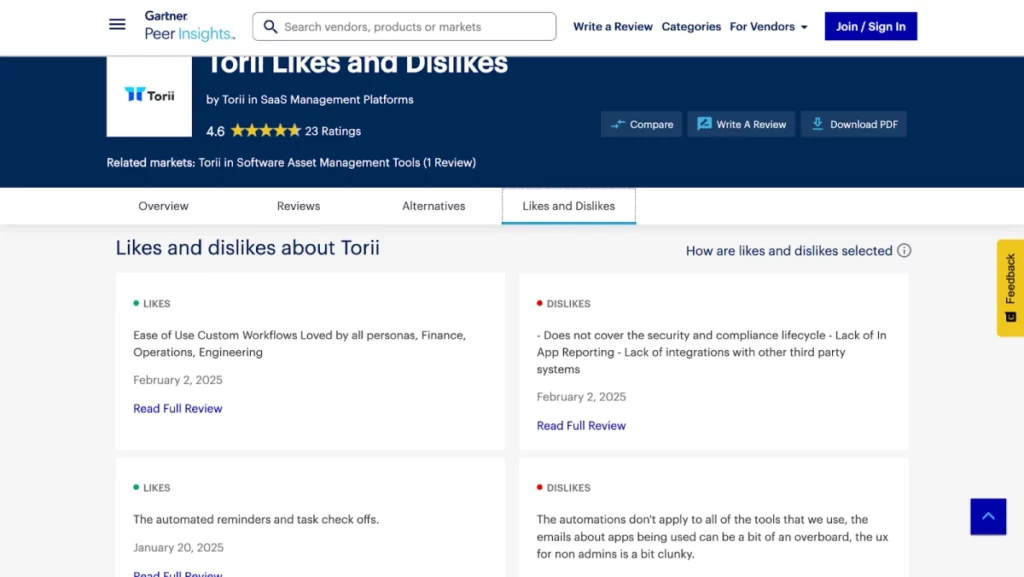
Task: Switch to the Reviews tab
Action: [x=298, y=206]
